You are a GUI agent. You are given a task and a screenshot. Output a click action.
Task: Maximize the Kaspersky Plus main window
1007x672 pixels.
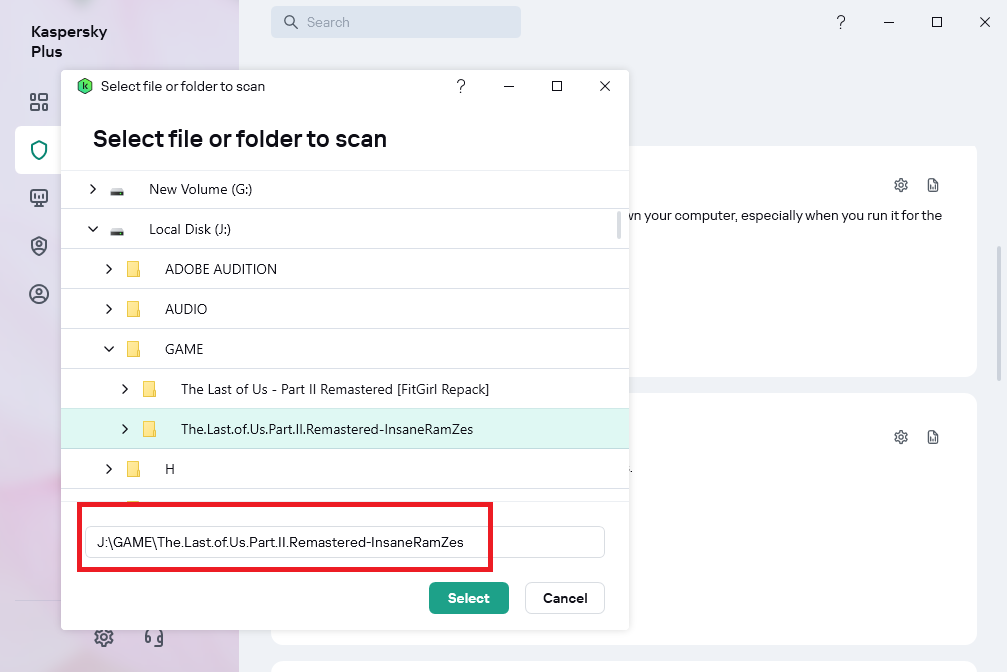pyautogui.click(x=937, y=22)
